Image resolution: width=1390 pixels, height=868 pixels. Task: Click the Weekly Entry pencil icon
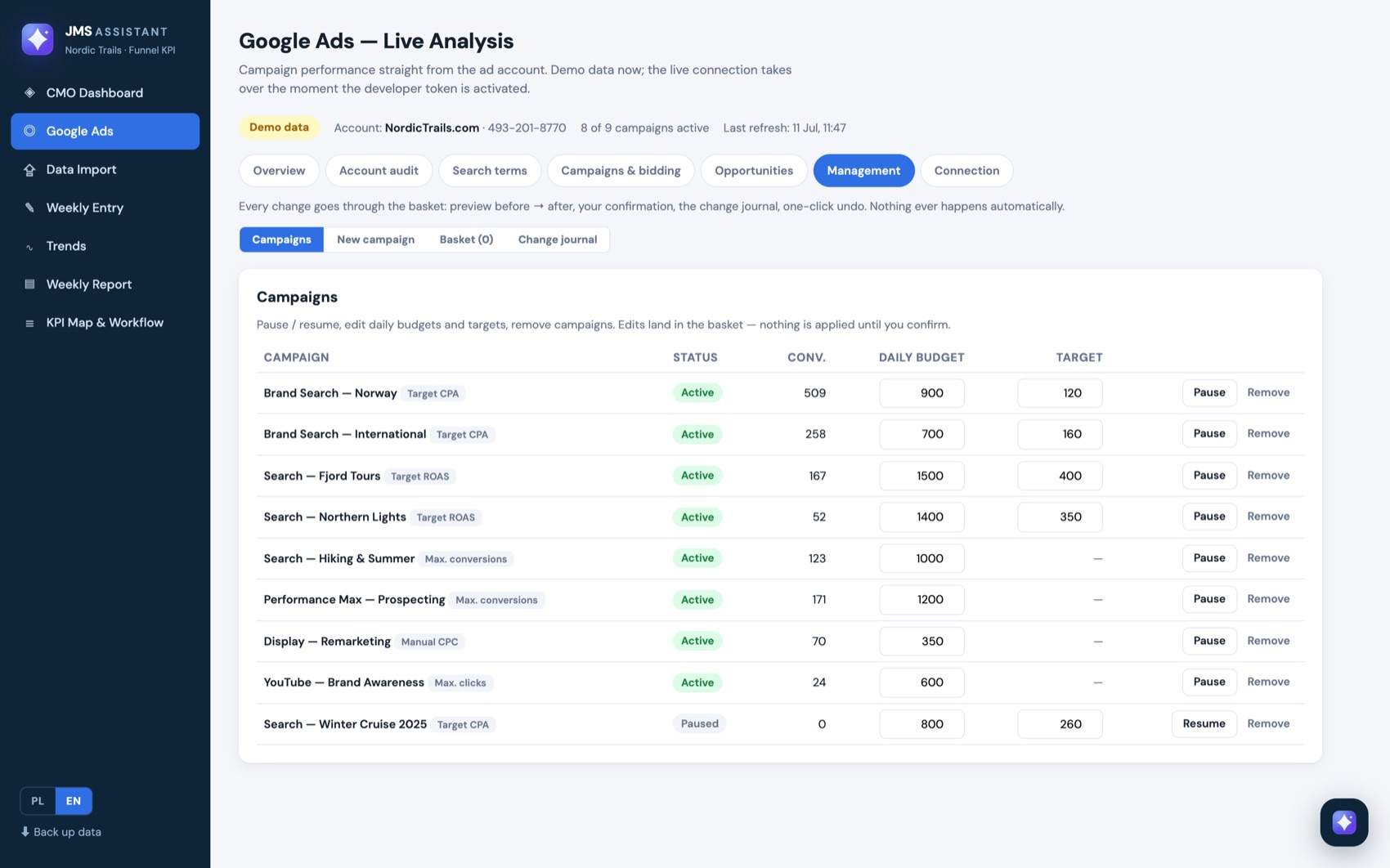click(29, 208)
